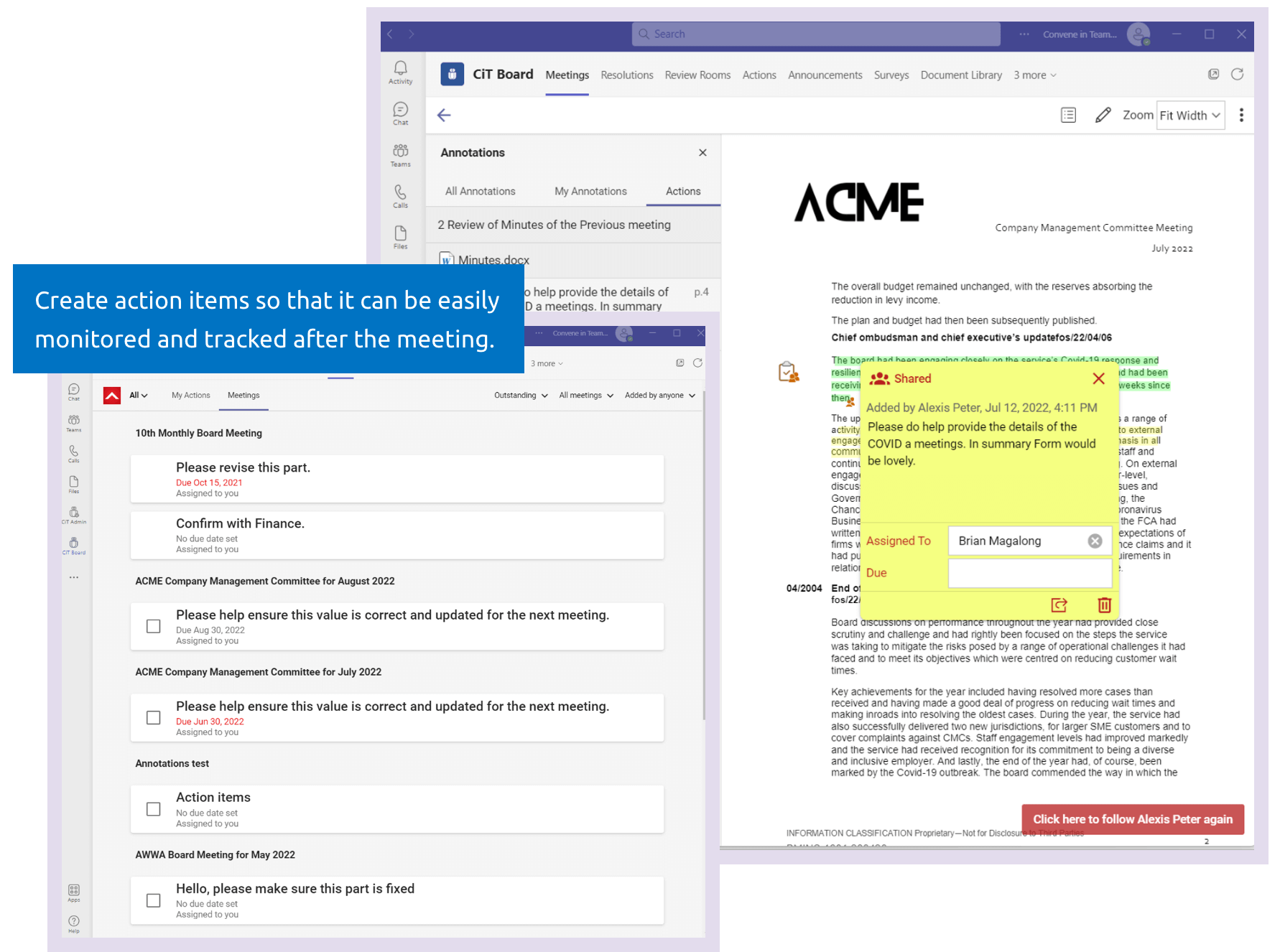Click 'Click here to follow Alexis Peter again'

(x=1133, y=819)
